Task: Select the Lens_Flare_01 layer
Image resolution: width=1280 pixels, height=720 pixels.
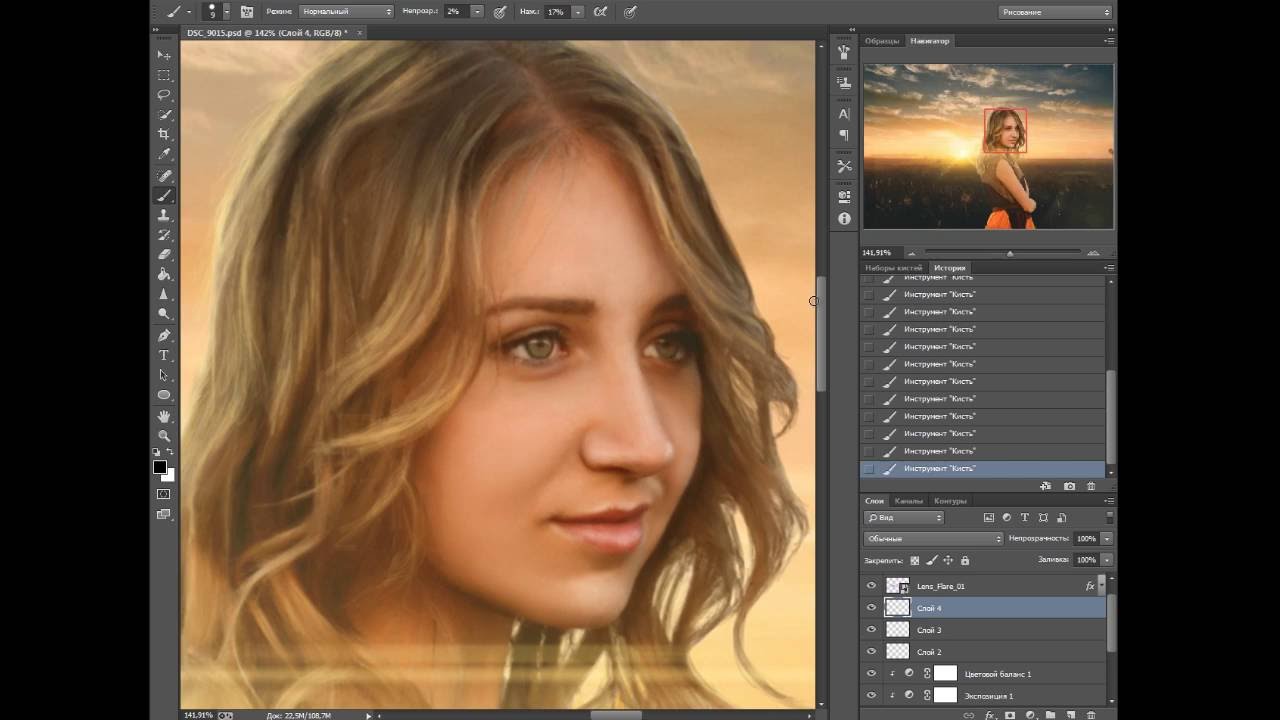Action: point(983,586)
